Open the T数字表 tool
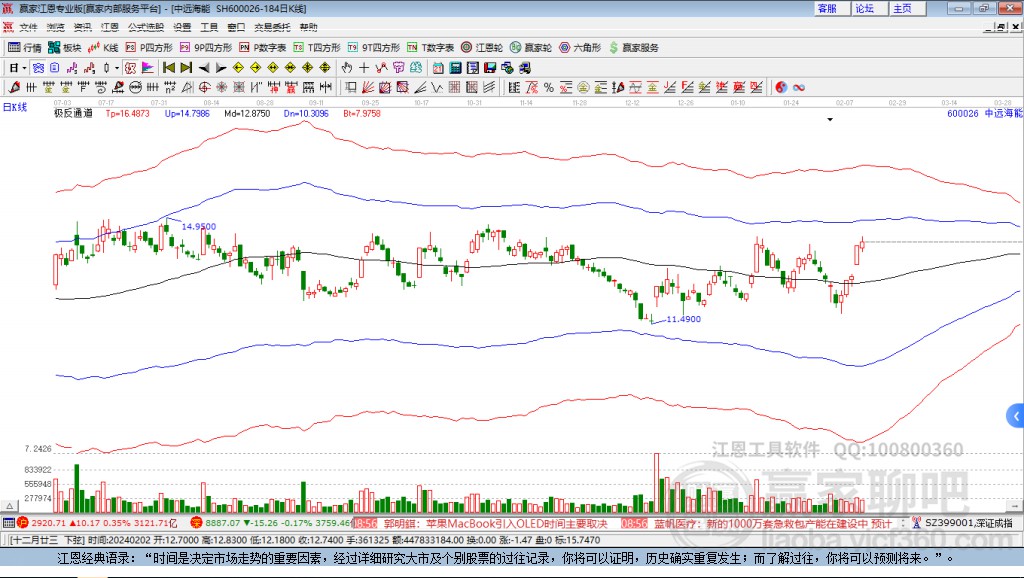The height and width of the screenshot is (578, 1024). pyautogui.click(x=430, y=48)
